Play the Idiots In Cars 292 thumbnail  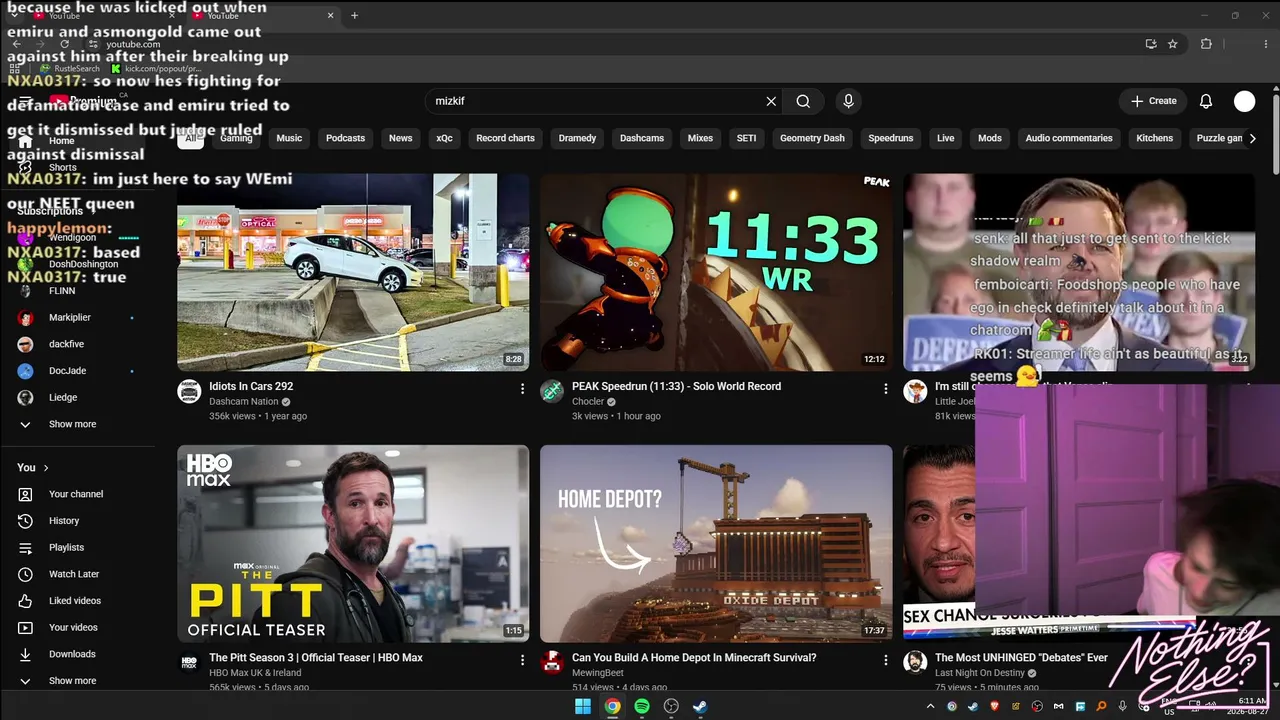coord(353,272)
